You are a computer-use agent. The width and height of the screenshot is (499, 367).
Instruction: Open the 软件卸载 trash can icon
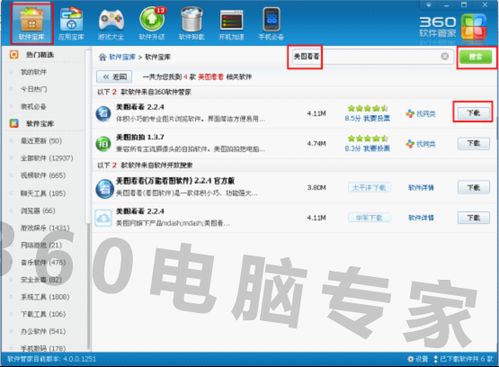pyautogui.click(x=192, y=23)
